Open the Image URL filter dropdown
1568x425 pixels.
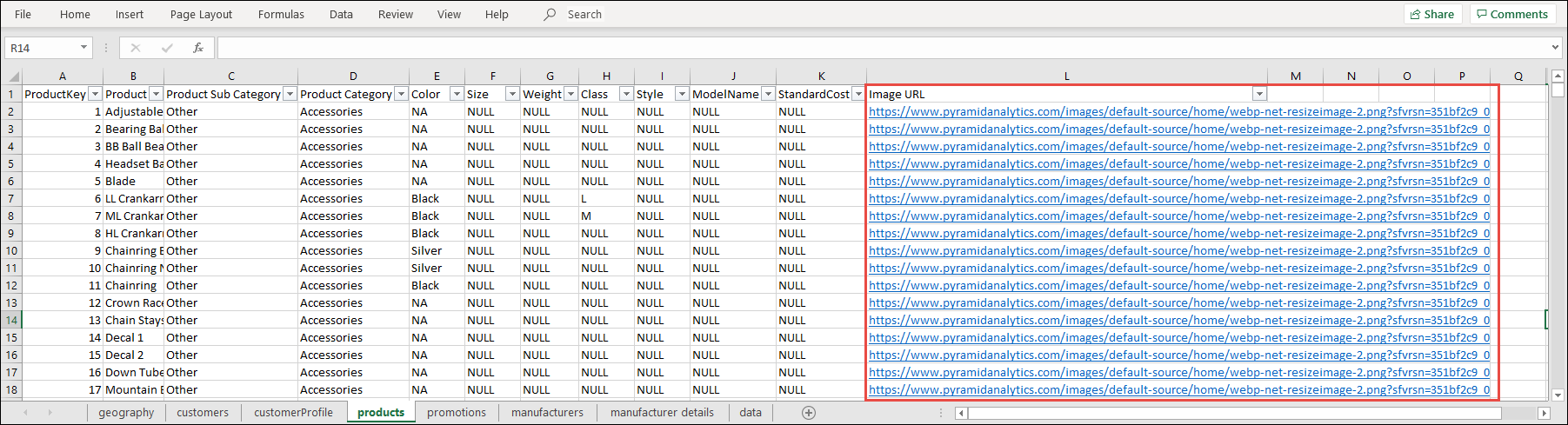click(1259, 94)
